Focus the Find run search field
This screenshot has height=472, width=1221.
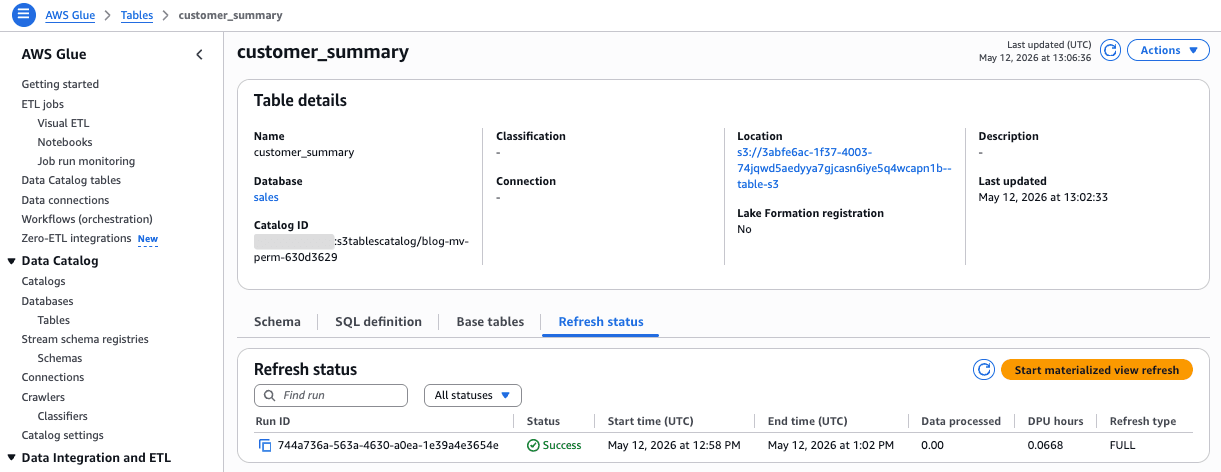(332, 395)
